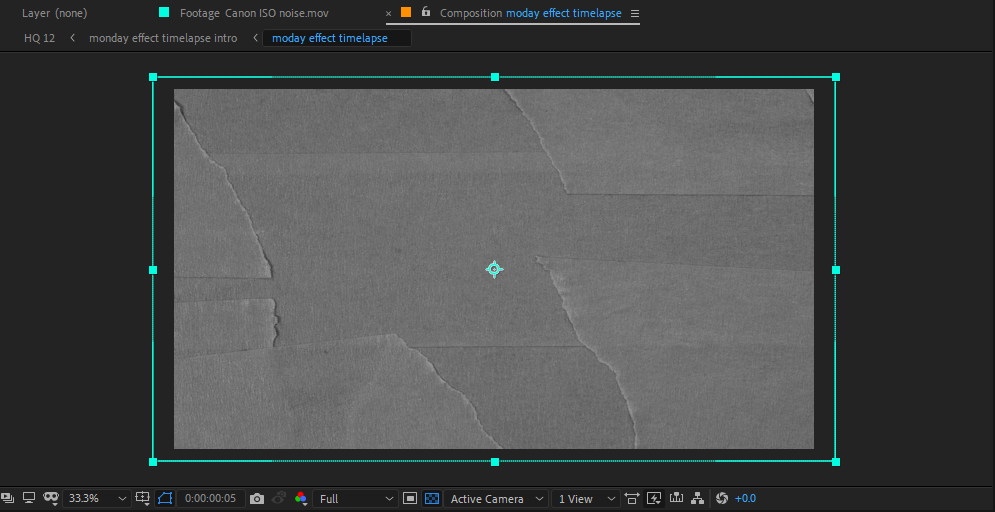Click the orange composition label swatch

coord(406,12)
